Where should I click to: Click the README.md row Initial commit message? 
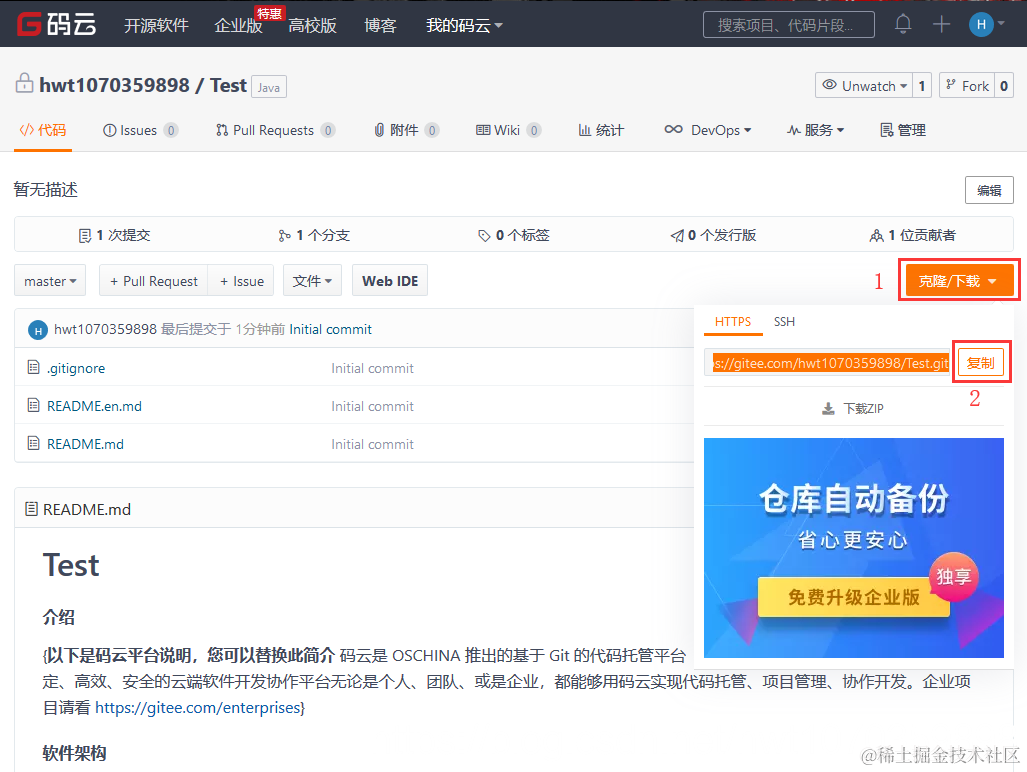[x=372, y=444]
